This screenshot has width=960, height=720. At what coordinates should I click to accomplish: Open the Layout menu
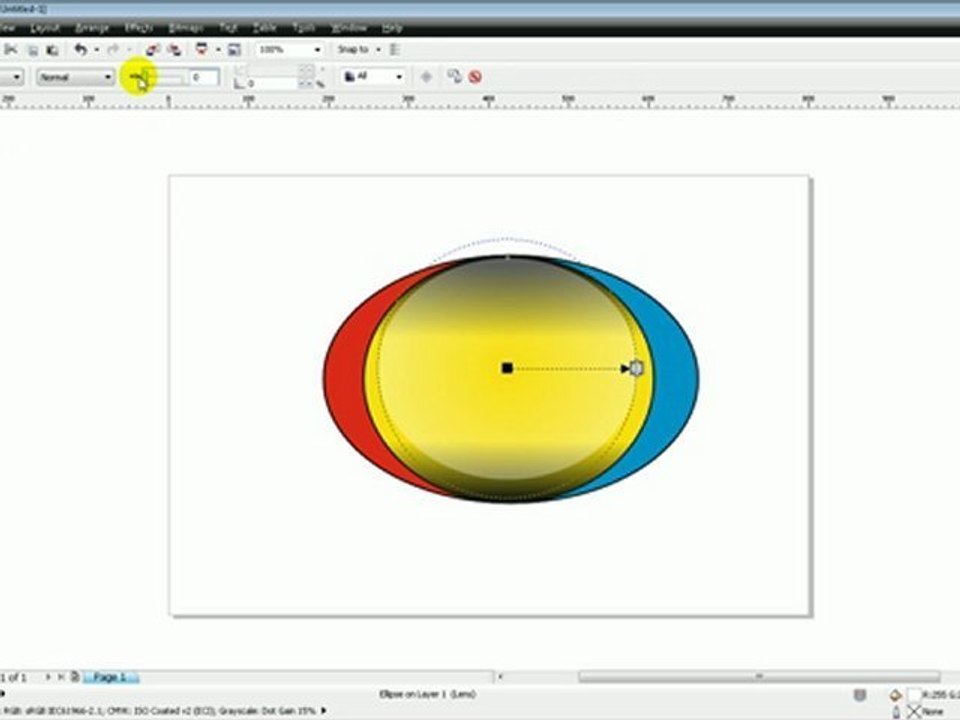[x=45, y=28]
